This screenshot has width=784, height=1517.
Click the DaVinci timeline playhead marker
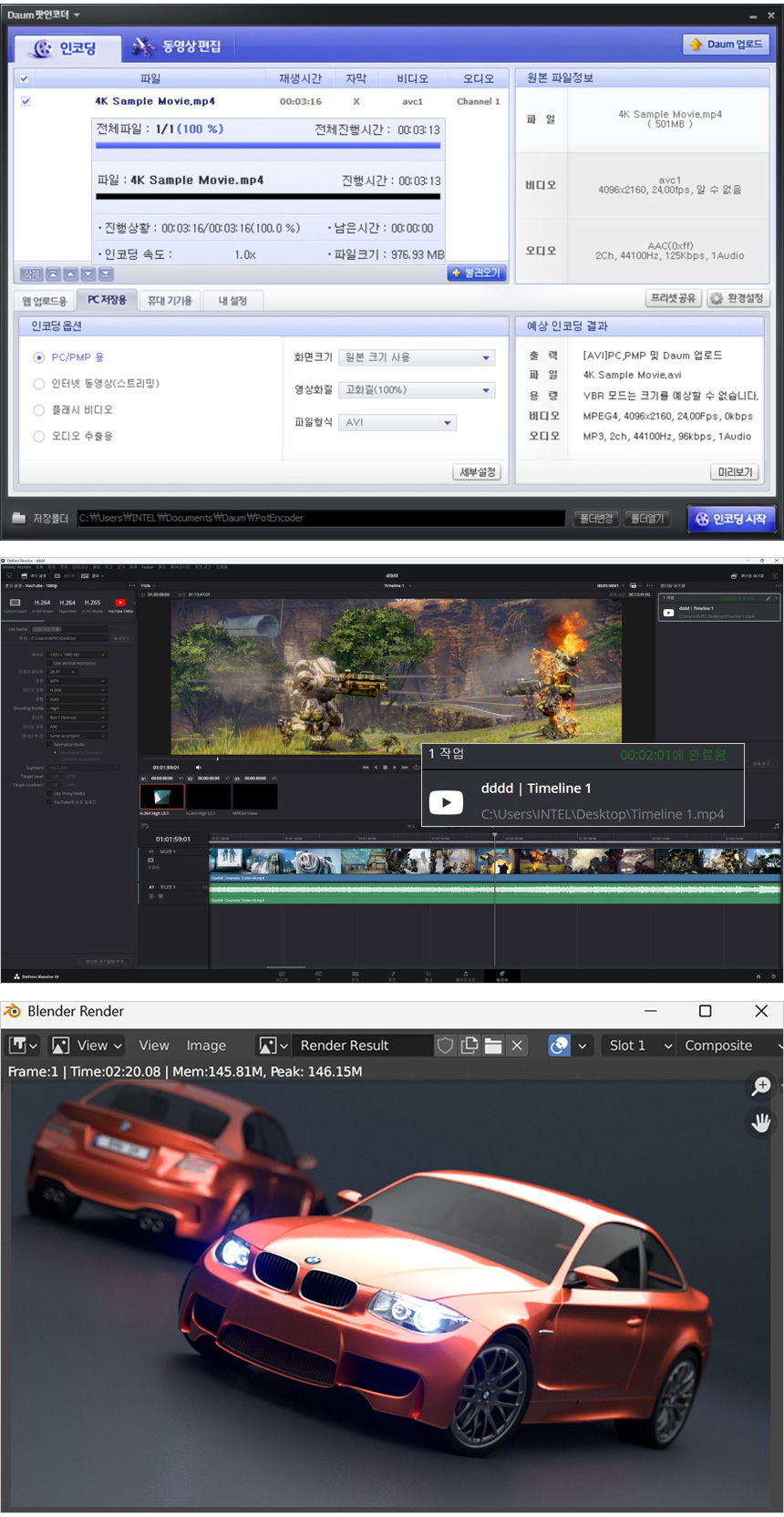(495, 835)
